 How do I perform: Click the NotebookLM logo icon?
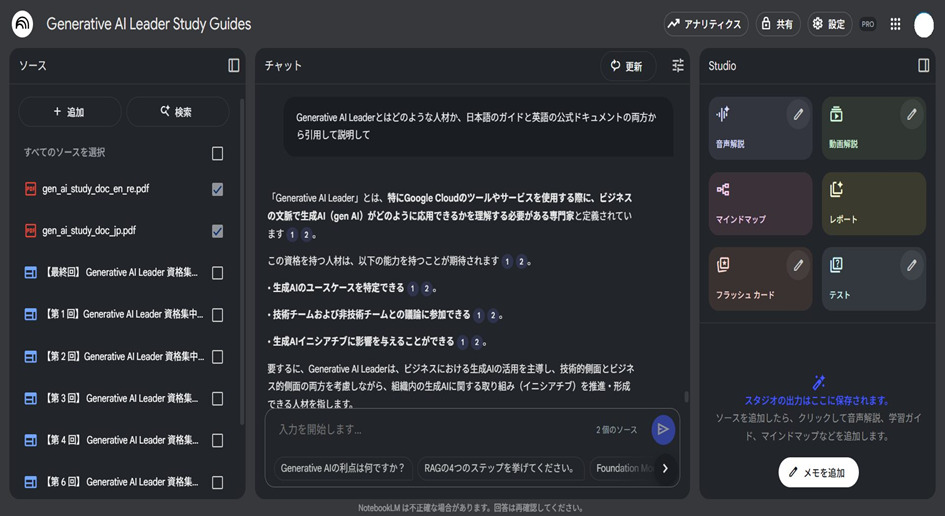click(22, 24)
